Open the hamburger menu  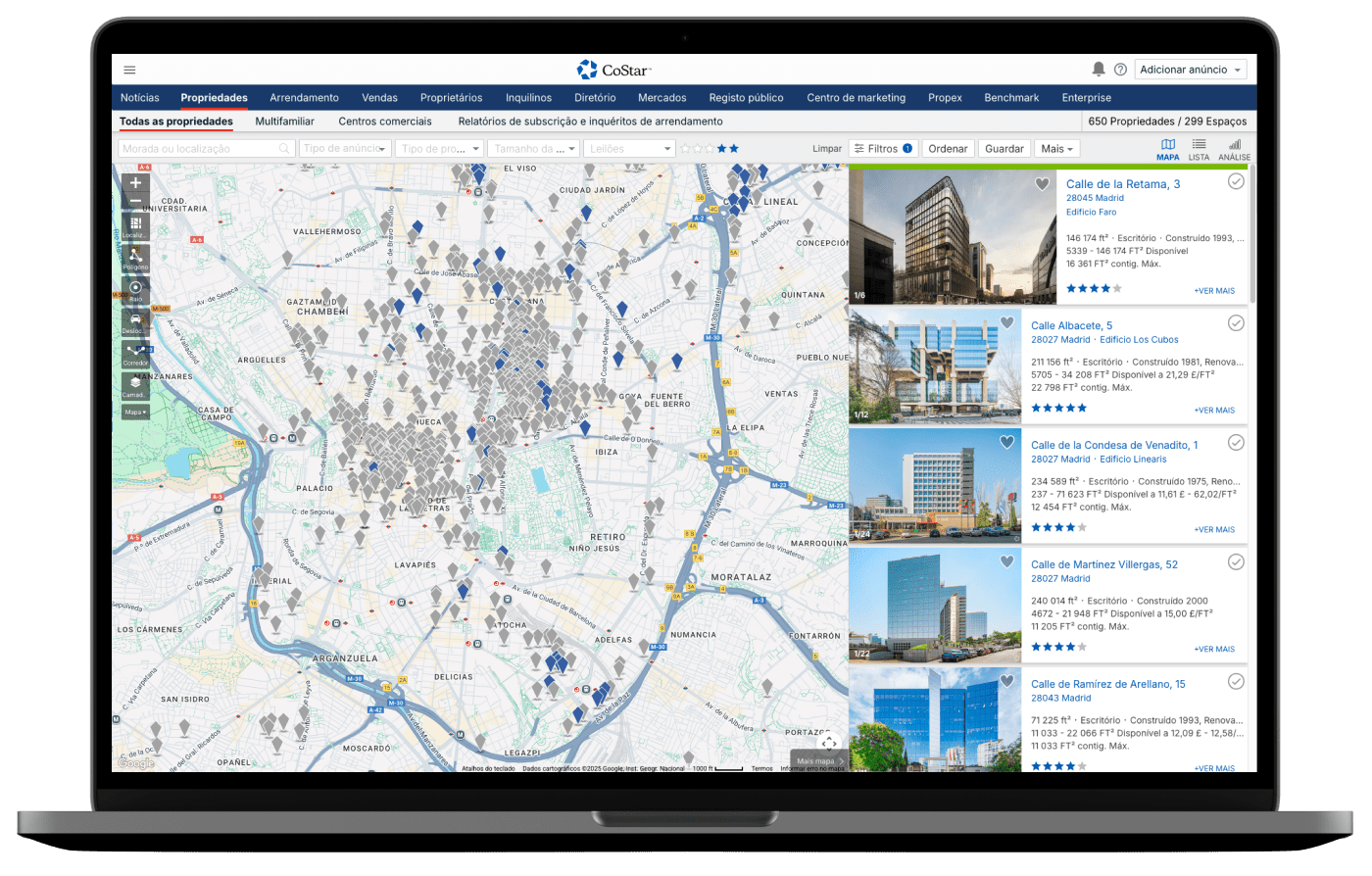pyautogui.click(x=129, y=70)
